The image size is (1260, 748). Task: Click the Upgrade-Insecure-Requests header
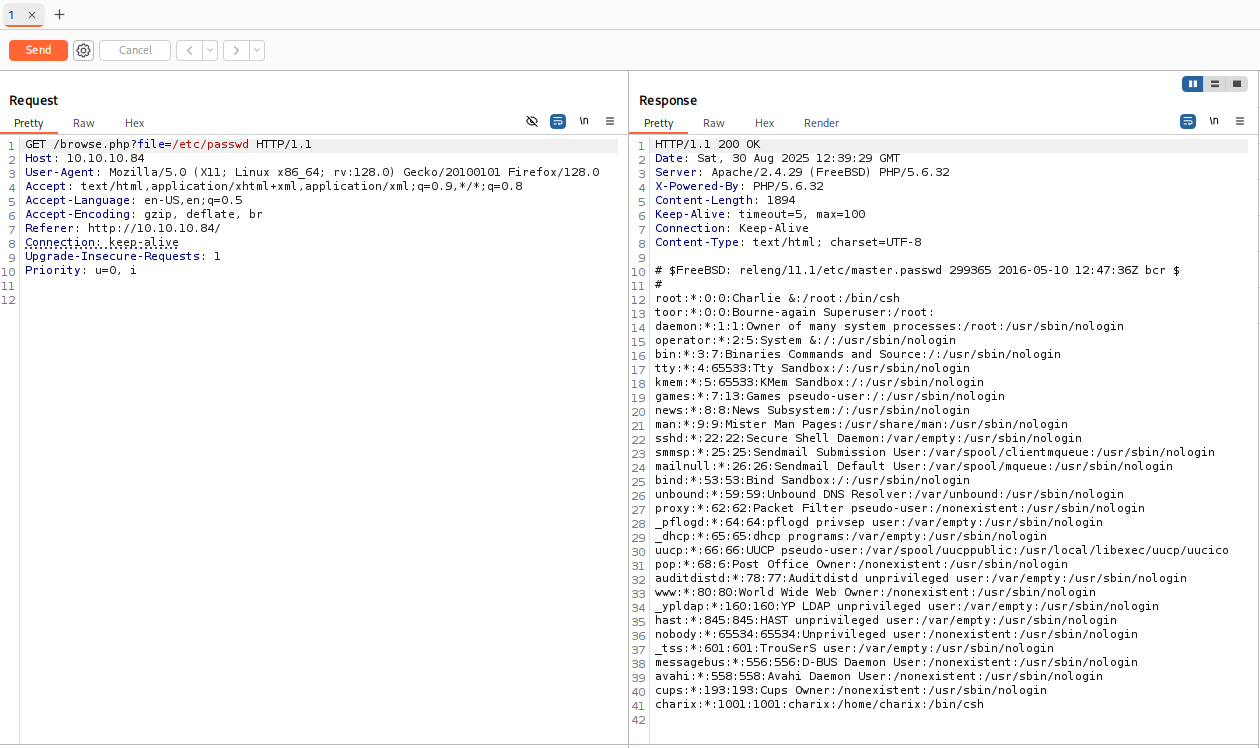tap(123, 256)
